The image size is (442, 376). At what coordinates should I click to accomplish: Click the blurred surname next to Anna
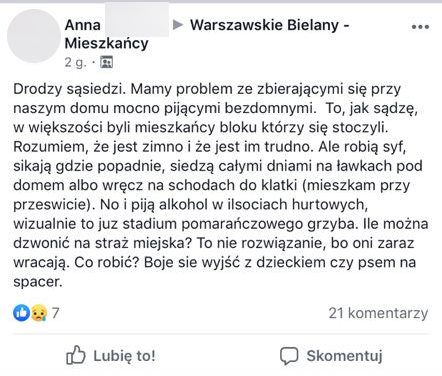137,20
